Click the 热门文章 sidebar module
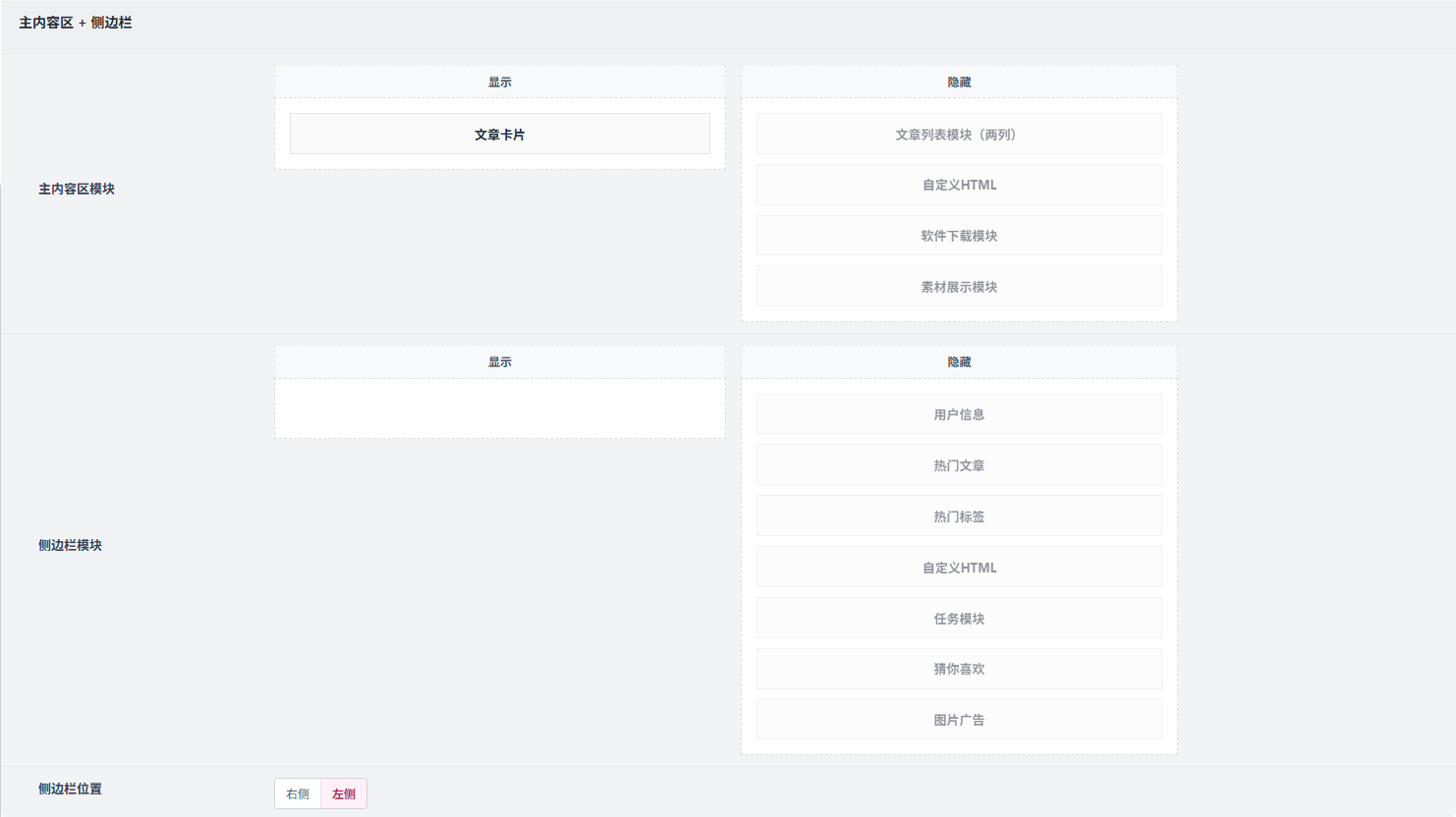The image size is (1456, 817). click(959, 465)
